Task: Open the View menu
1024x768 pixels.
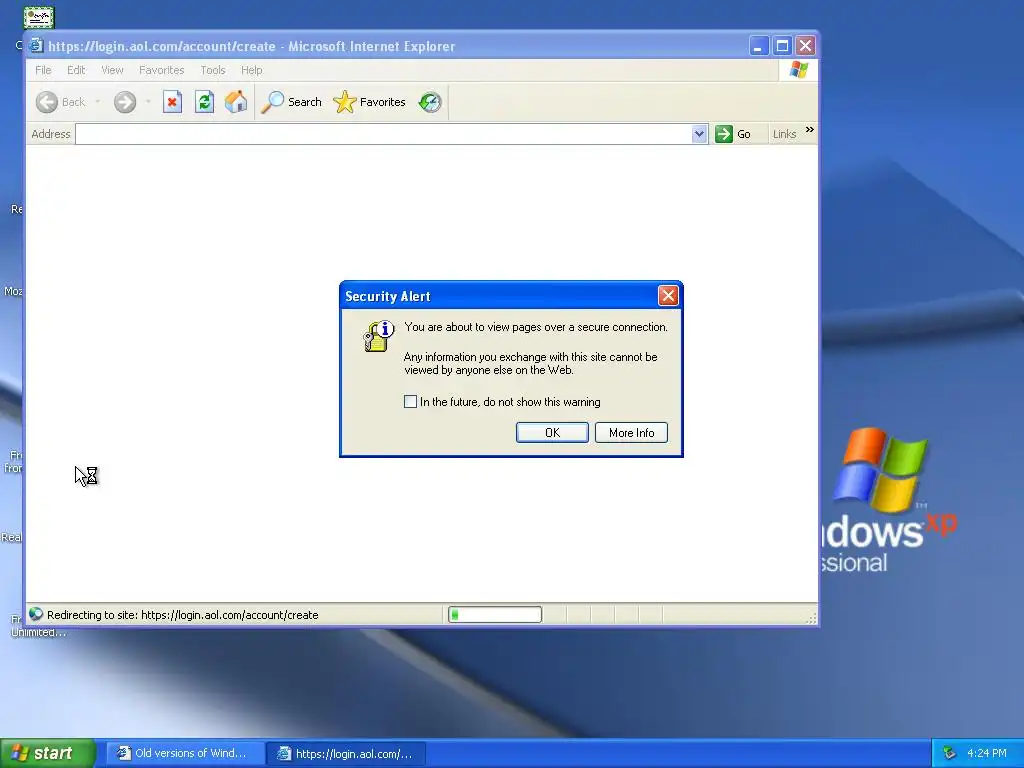Action: (x=112, y=70)
